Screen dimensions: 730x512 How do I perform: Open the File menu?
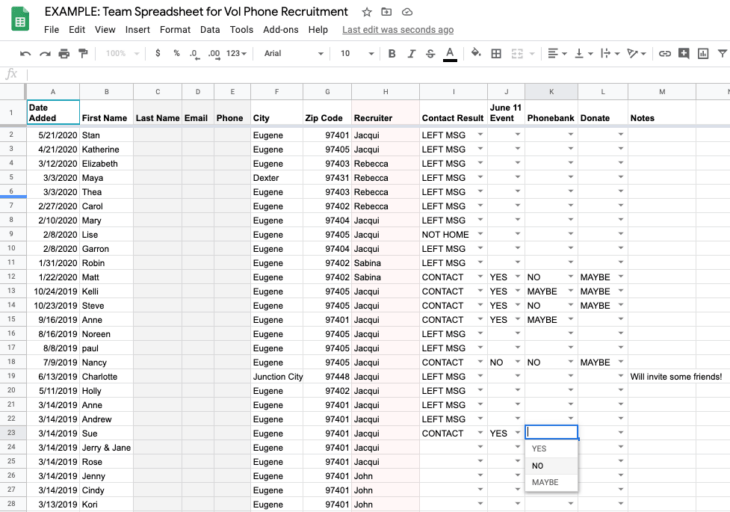pyautogui.click(x=51, y=30)
